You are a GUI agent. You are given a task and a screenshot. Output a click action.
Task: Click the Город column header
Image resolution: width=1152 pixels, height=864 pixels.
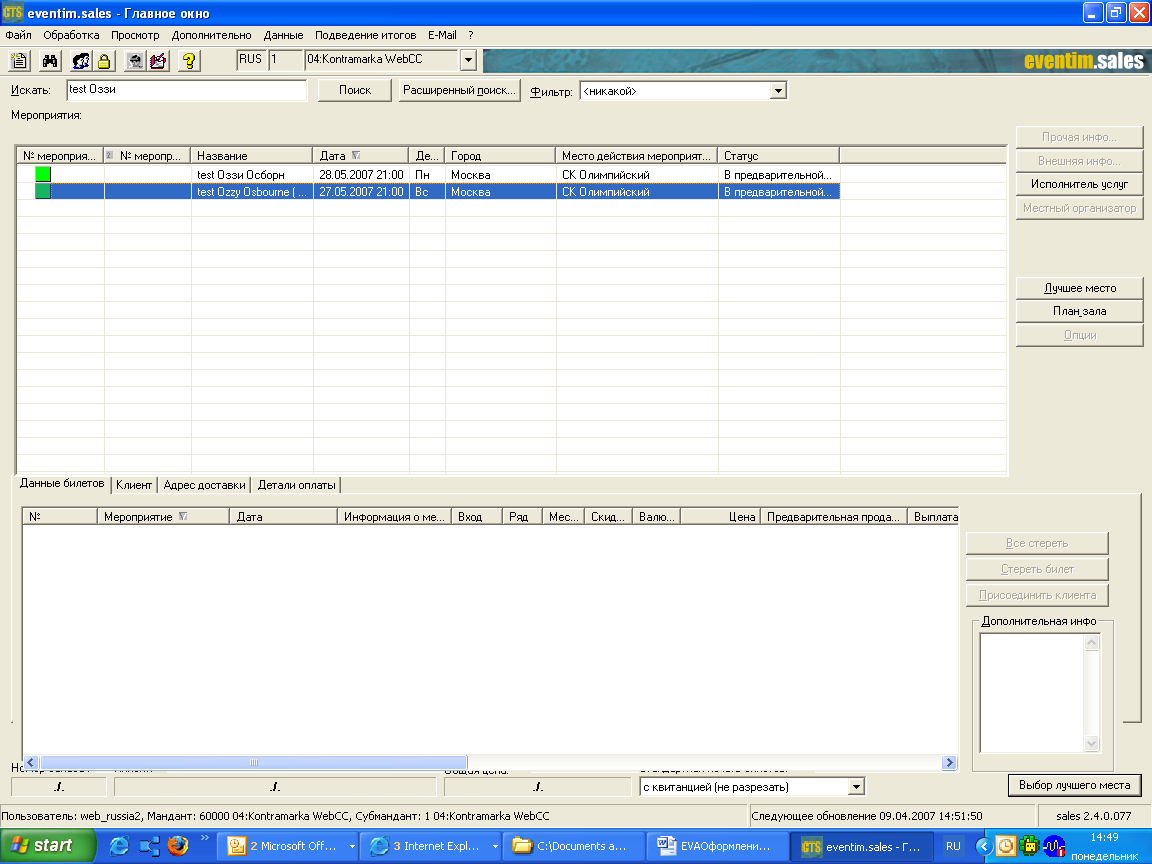pos(500,156)
